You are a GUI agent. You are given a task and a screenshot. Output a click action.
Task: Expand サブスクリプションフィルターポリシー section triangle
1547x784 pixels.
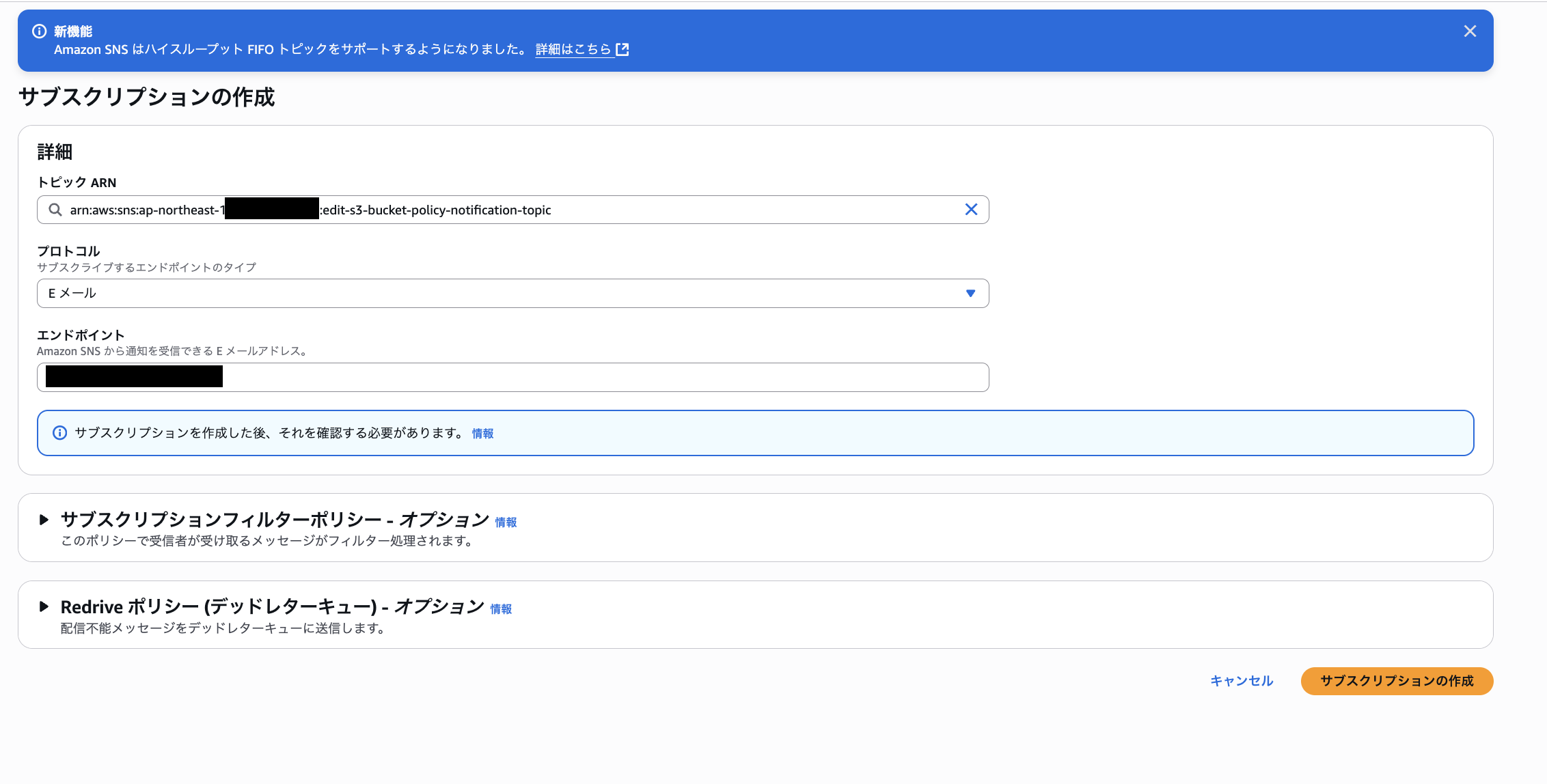point(44,520)
